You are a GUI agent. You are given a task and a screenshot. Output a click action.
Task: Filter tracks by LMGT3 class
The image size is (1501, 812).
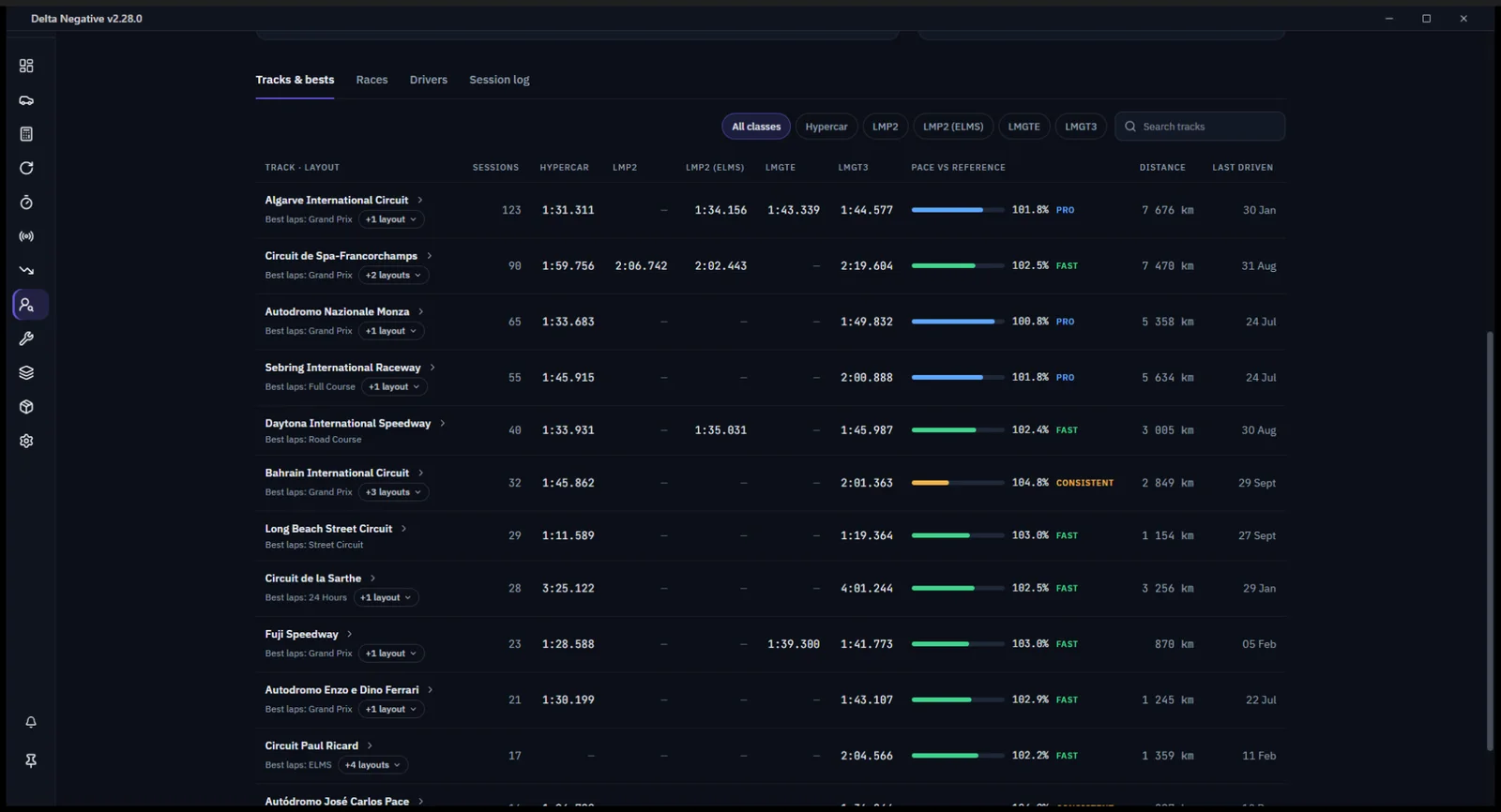point(1081,127)
